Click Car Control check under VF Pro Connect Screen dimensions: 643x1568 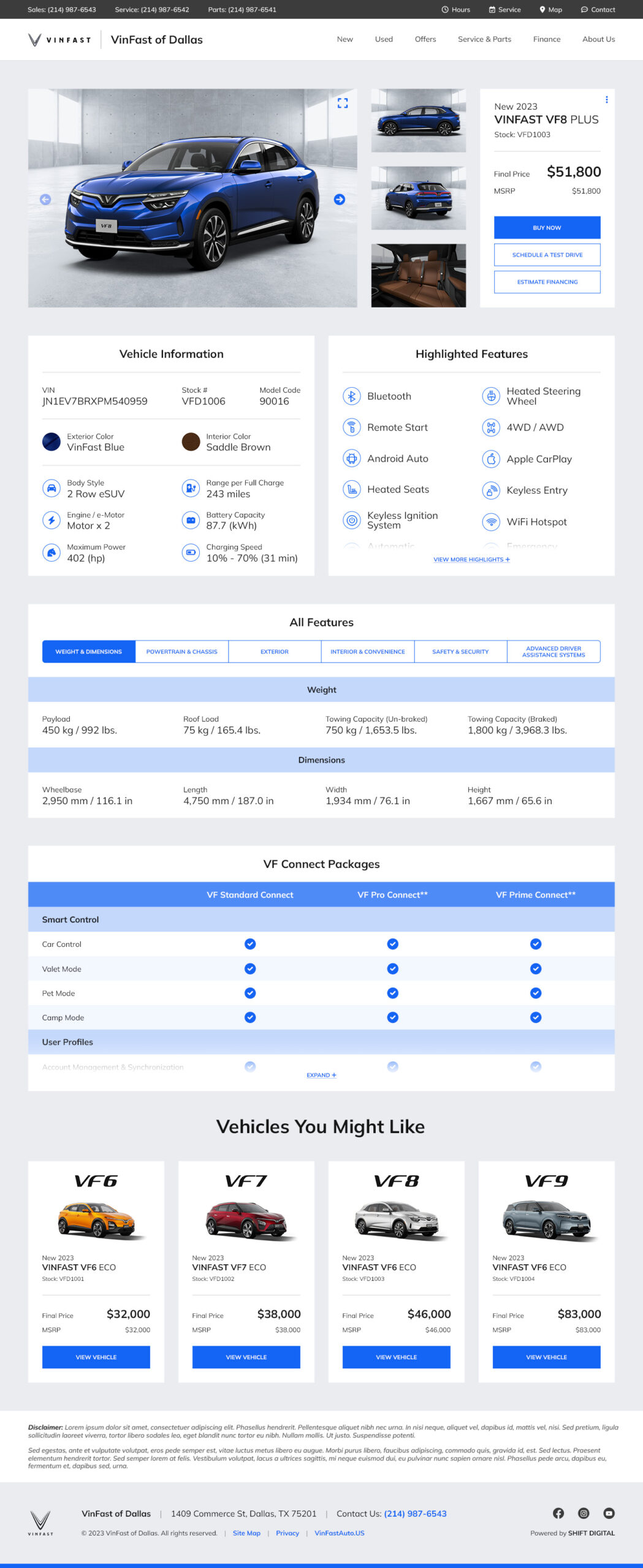[393, 944]
